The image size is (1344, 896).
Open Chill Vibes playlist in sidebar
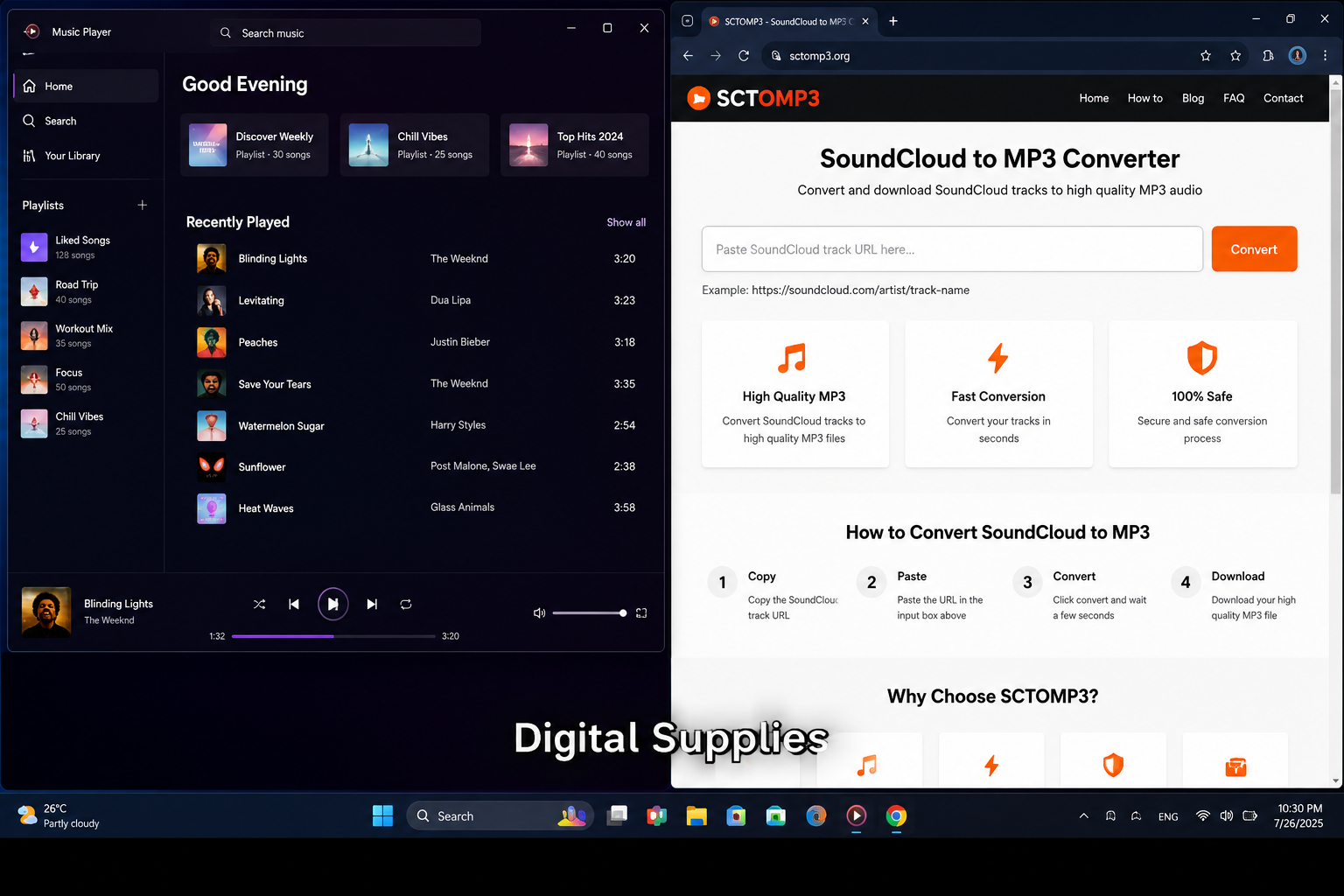(86, 423)
